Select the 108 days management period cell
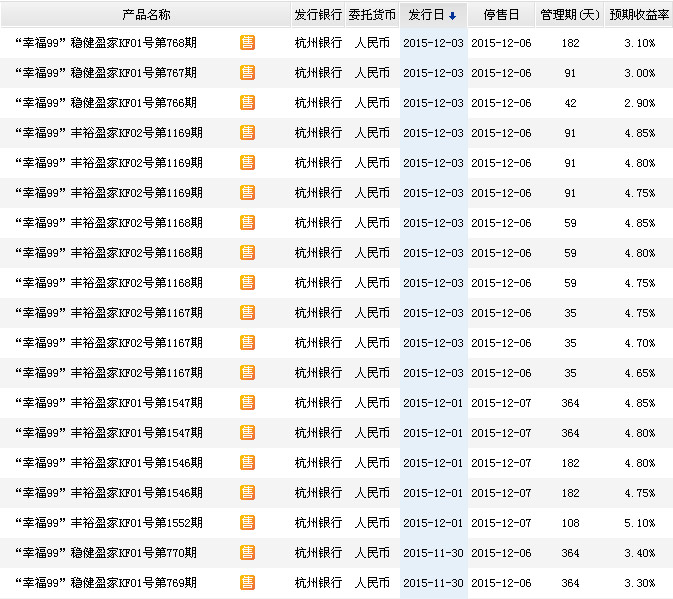673x599 pixels. click(570, 523)
